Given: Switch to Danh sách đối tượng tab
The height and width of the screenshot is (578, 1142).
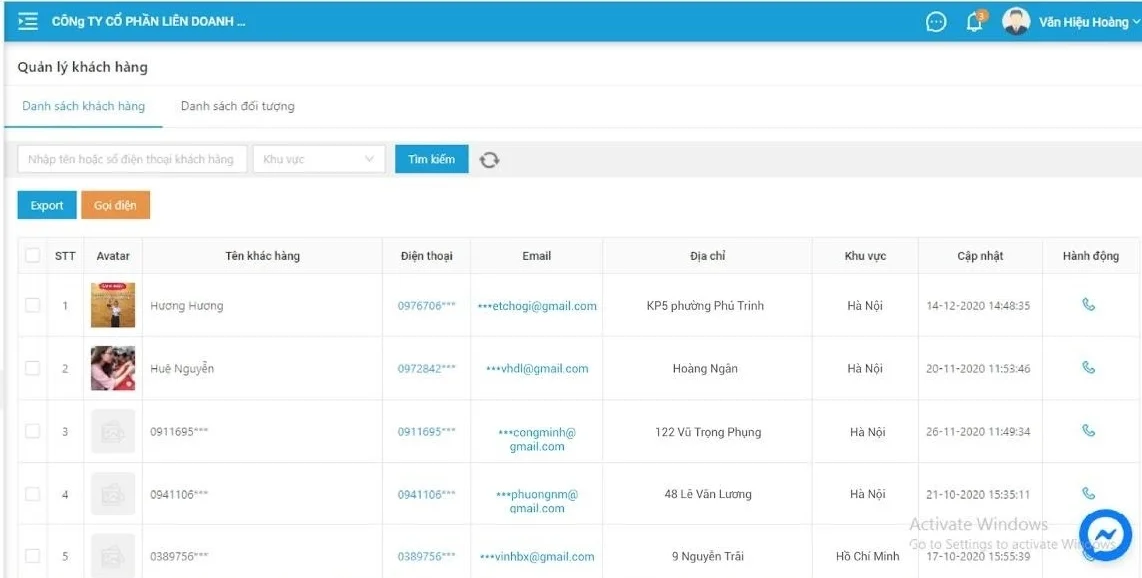Looking at the screenshot, I should coord(237,106).
